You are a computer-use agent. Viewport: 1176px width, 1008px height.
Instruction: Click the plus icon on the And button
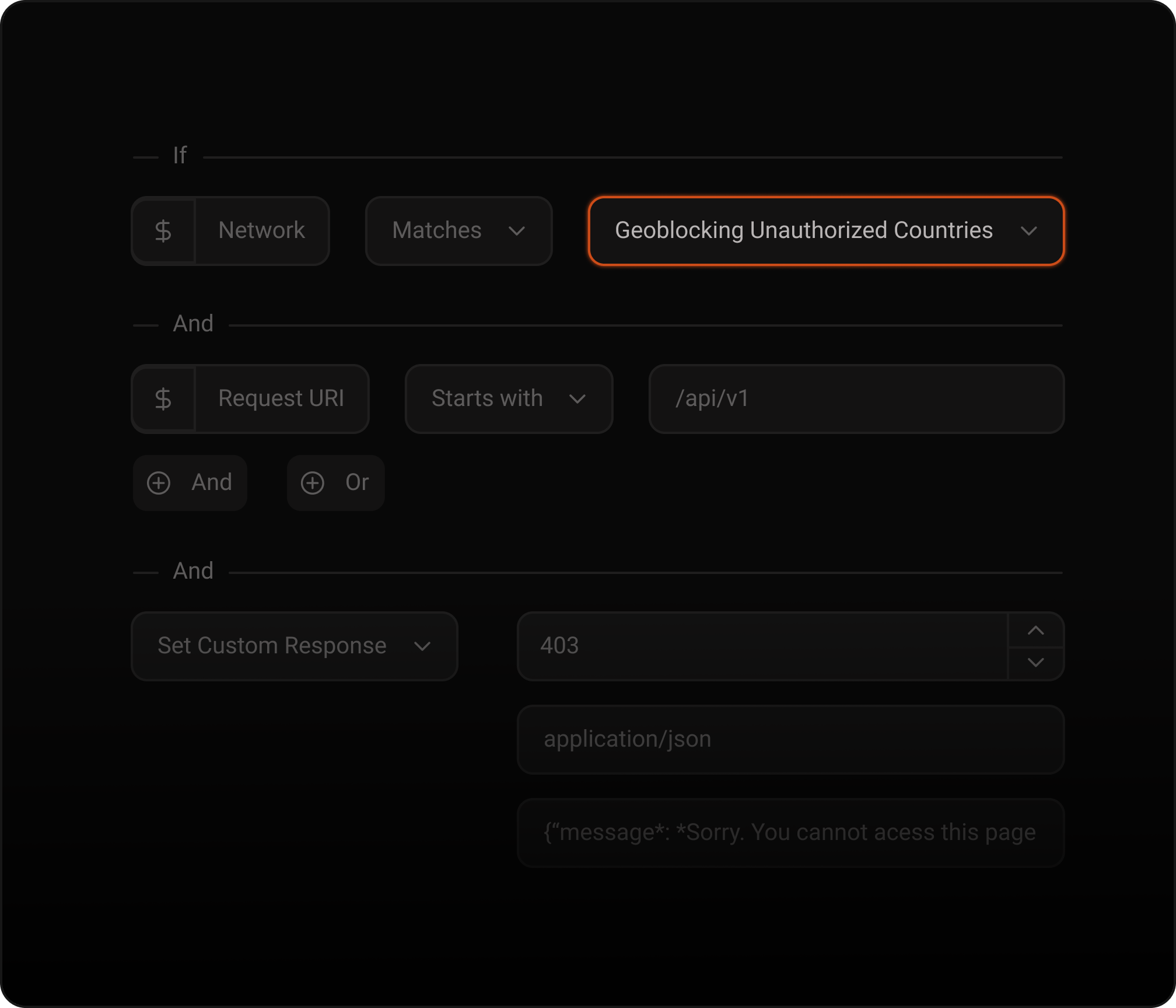[x=159, y=483]
